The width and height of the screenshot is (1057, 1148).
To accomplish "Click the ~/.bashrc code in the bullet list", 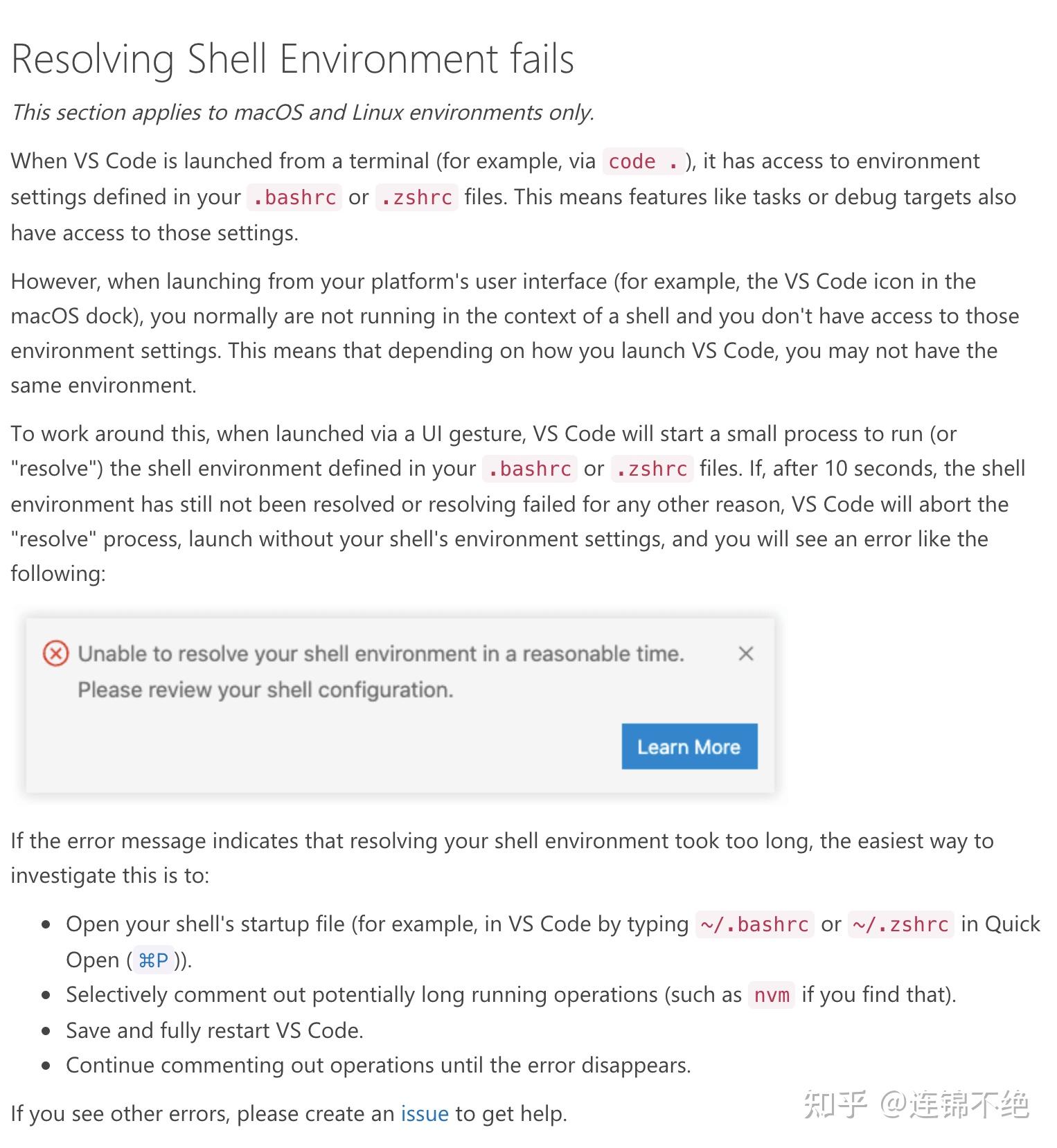I will (754, 924).
